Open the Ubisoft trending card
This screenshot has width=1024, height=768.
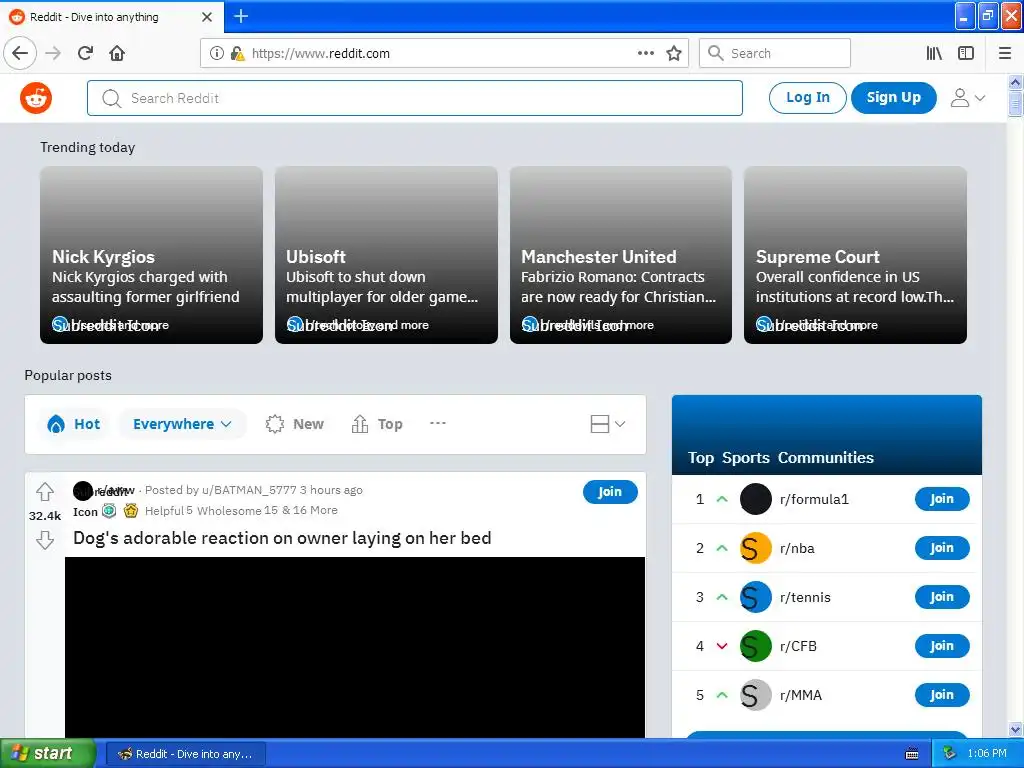coord(386,255)
